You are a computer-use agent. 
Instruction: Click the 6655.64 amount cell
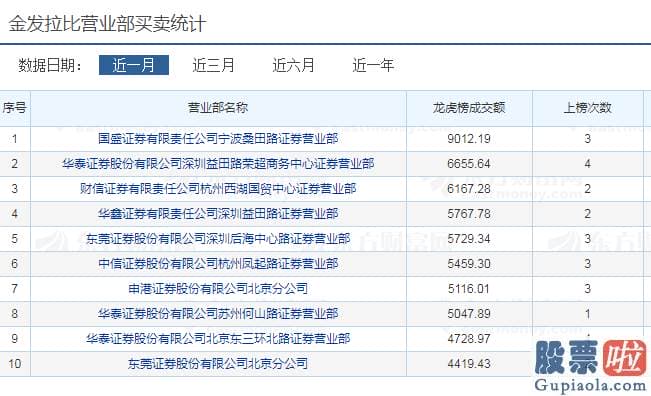point(469,164)
